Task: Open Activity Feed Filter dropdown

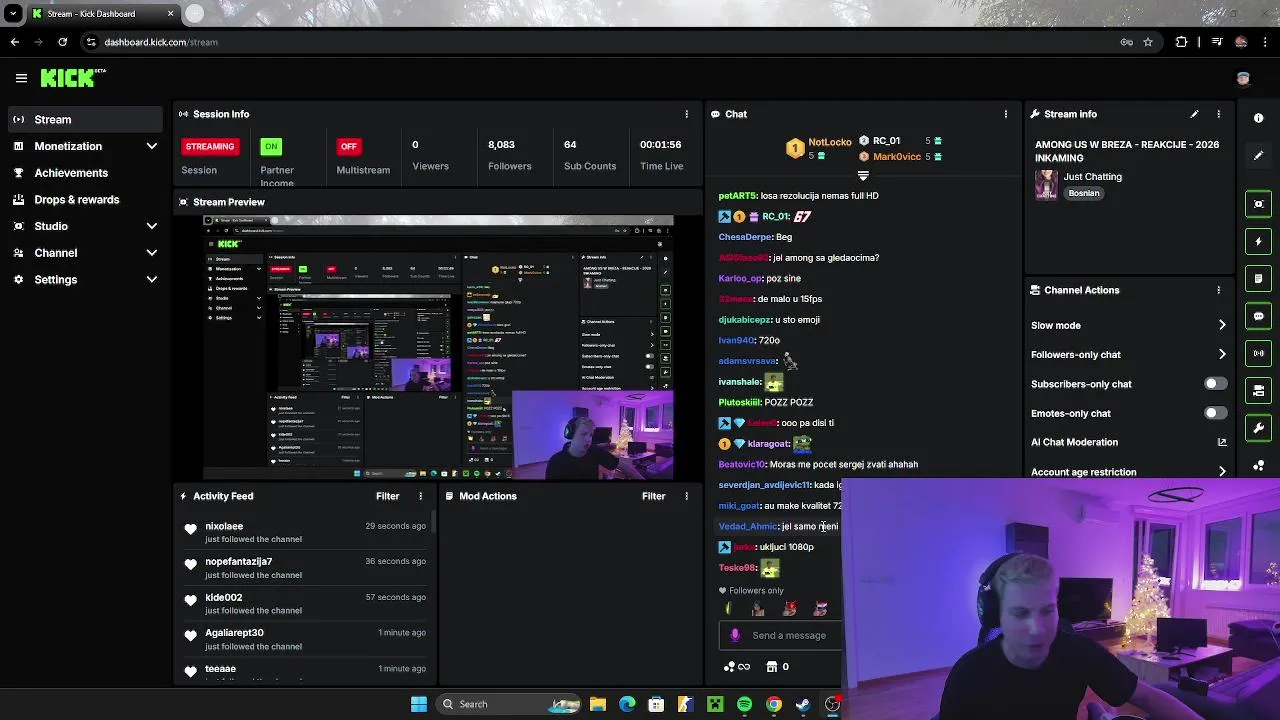Action: pos(387,496)
